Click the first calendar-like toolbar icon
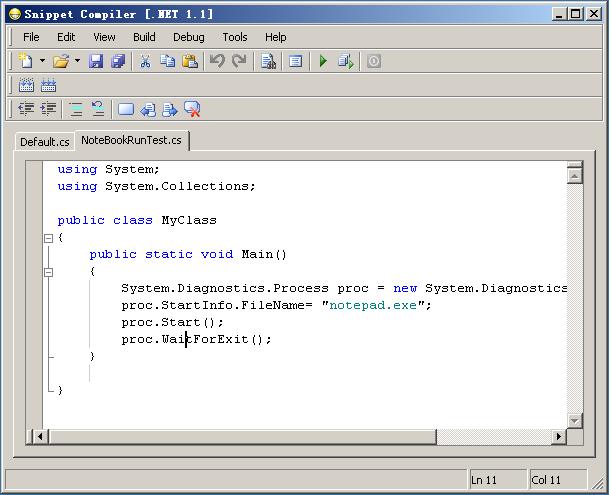Screen dimensions: 611x495 pos(26,85)
